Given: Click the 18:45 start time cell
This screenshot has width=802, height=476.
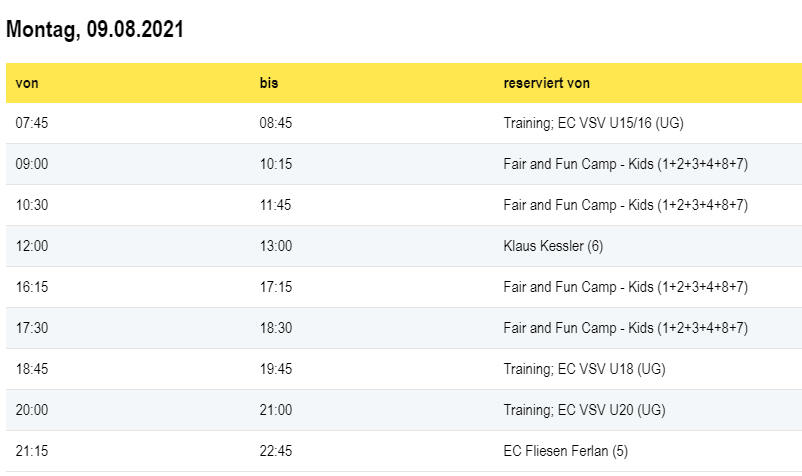Looking at the screenshot, I should pos(32,369).
